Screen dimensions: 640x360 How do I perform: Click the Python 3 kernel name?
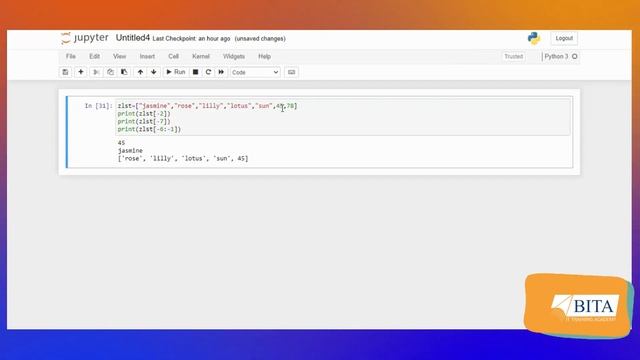(x=556, y=56)
